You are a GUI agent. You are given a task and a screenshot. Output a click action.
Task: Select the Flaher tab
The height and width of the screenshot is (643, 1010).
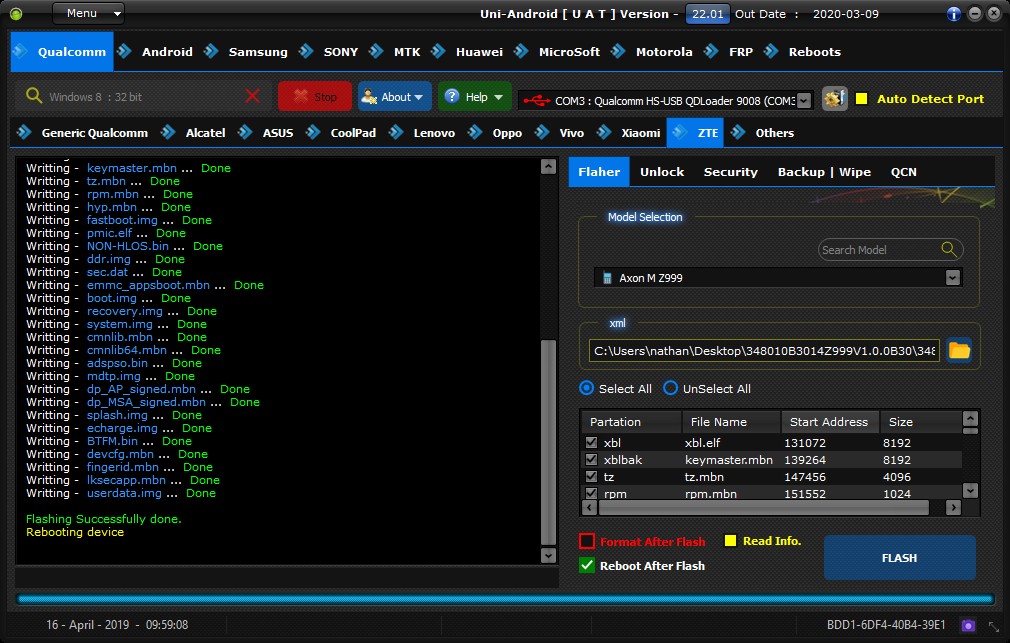coord(598,172)
